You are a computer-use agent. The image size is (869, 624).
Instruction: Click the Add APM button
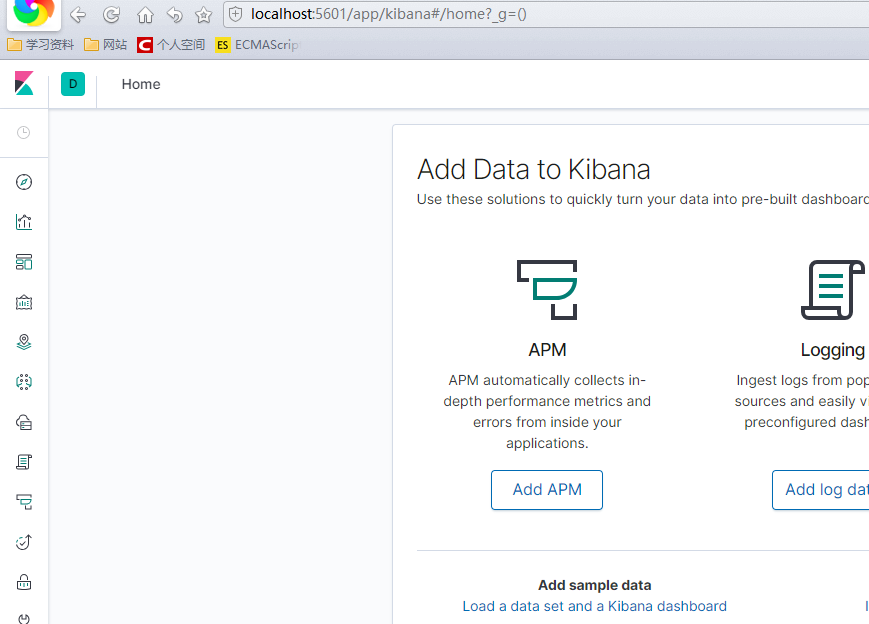[546, 490]
